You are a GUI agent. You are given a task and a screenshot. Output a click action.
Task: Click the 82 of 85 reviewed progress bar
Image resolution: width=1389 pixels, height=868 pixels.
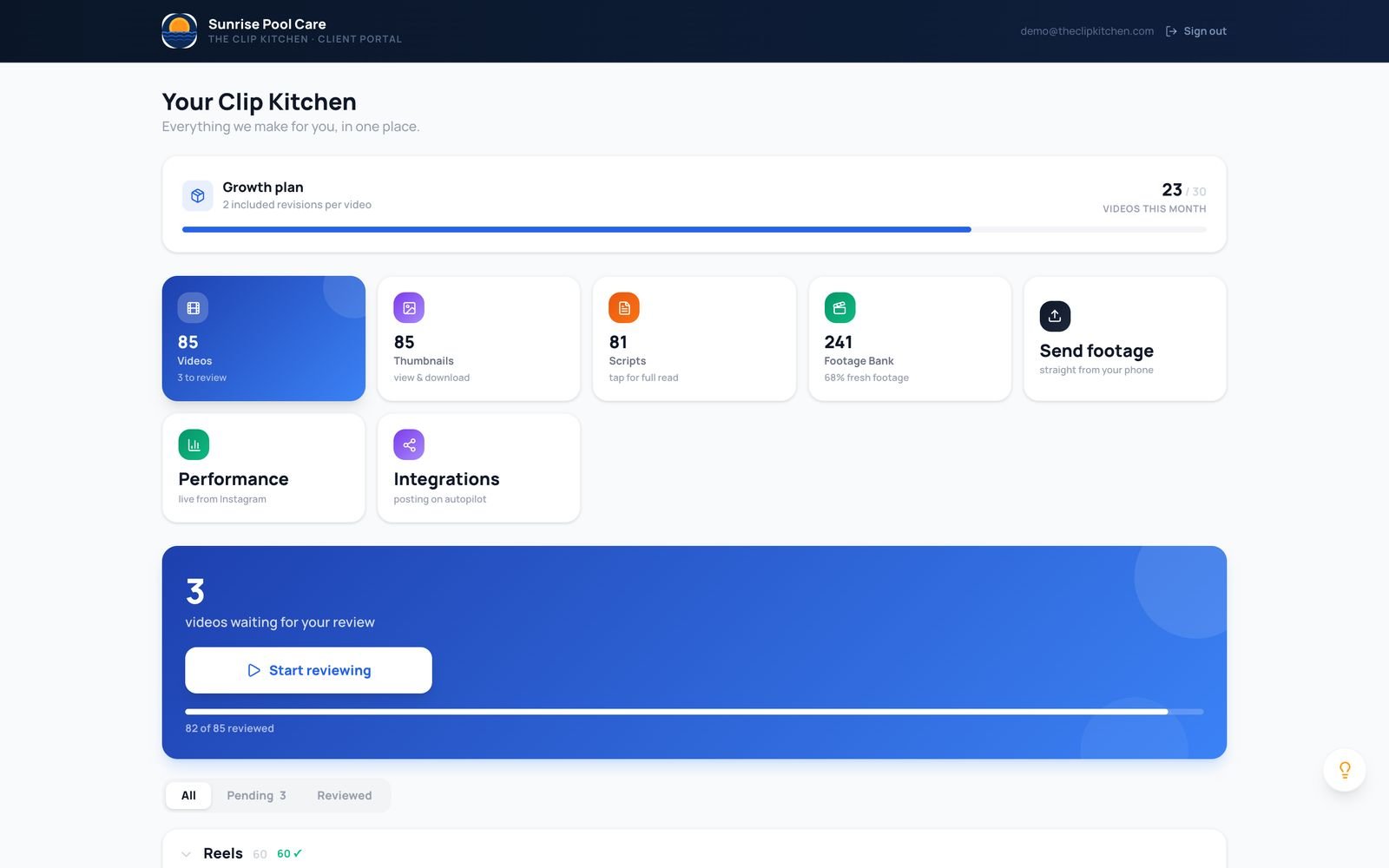point(694,712)
